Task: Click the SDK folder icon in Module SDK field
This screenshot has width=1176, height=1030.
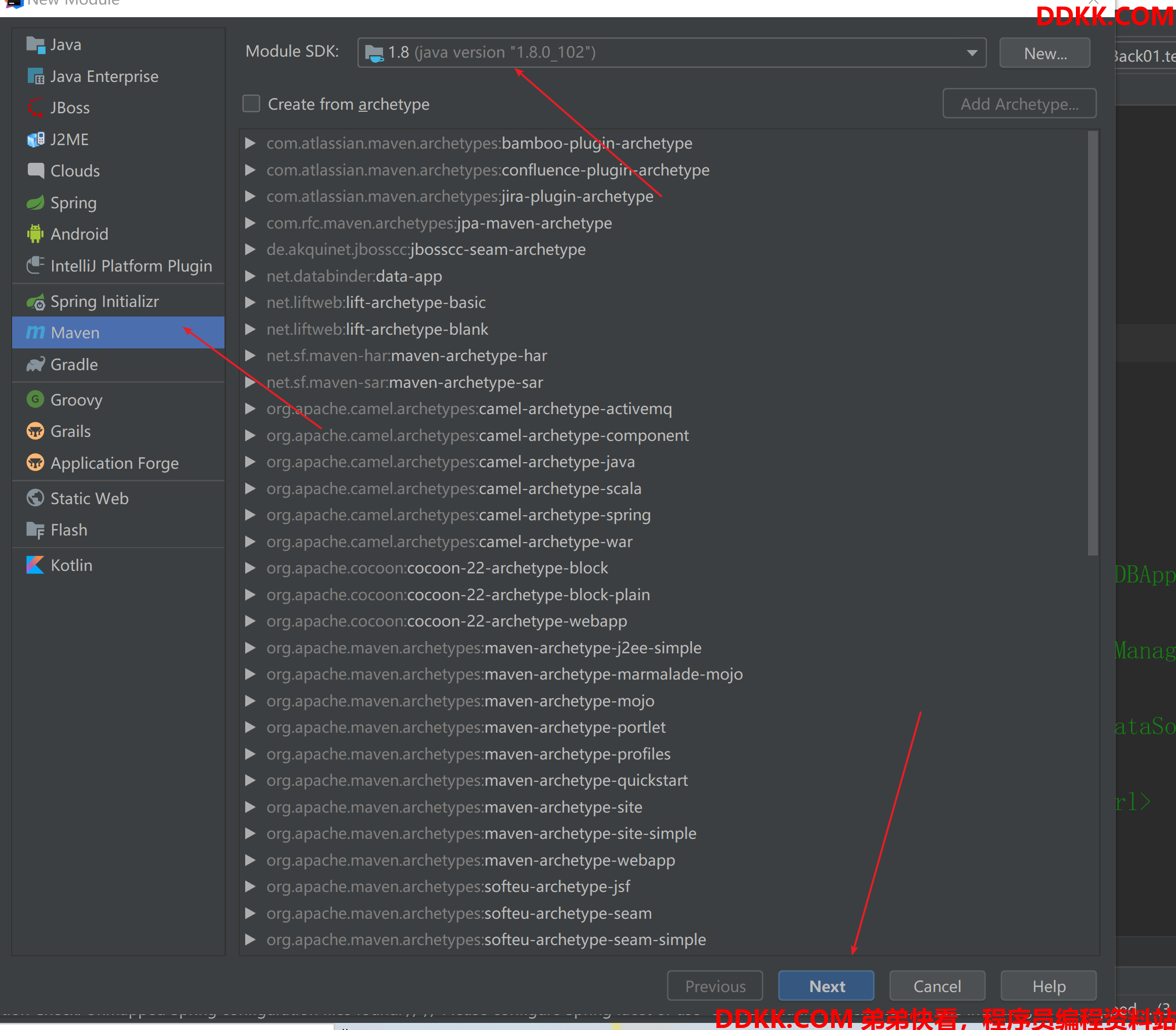Action: coord(374,54)
